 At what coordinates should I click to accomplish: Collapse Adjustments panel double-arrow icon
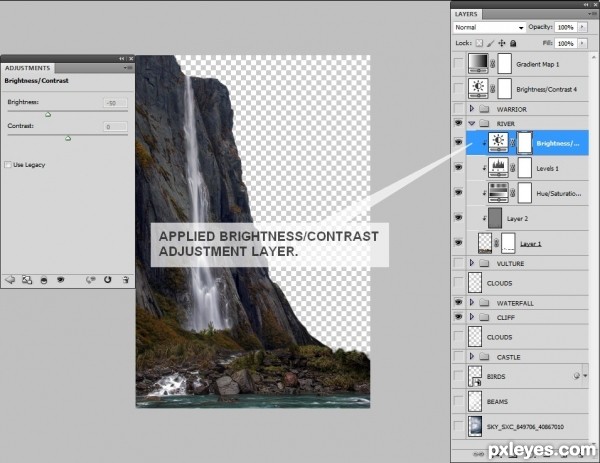[x=121, y=59]
